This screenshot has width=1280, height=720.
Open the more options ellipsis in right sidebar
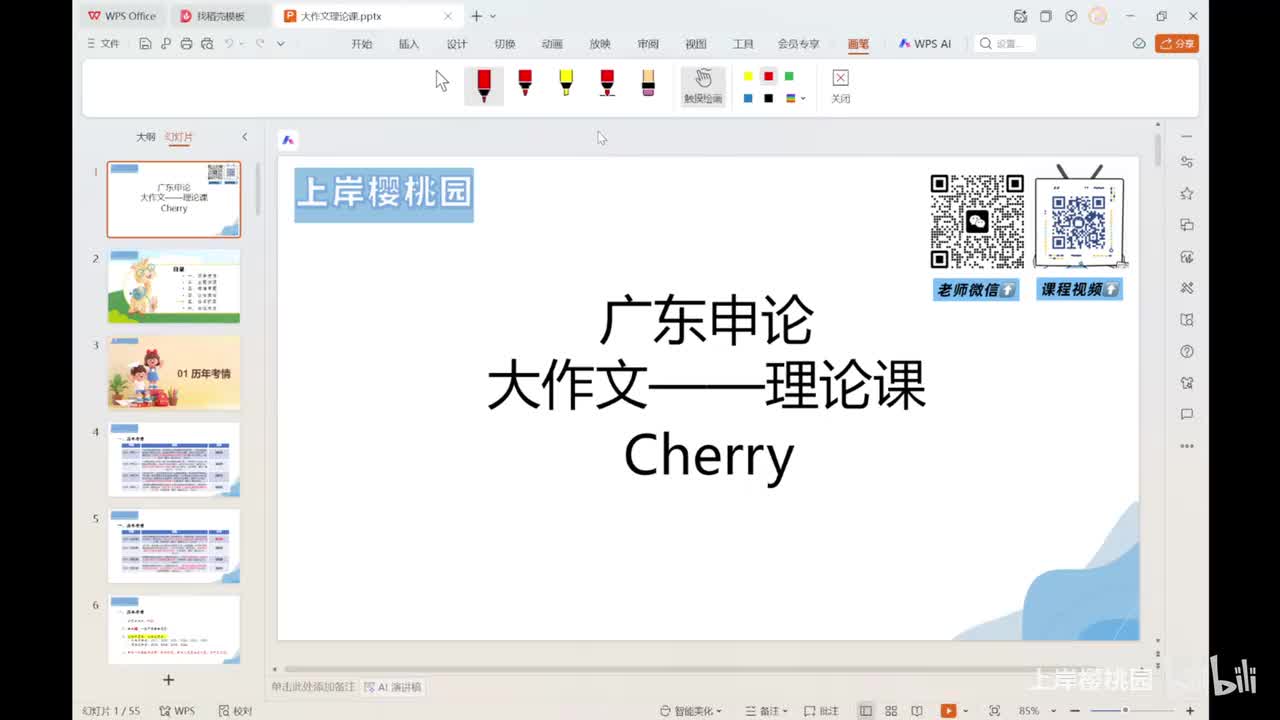click(x=1187, y=446)
